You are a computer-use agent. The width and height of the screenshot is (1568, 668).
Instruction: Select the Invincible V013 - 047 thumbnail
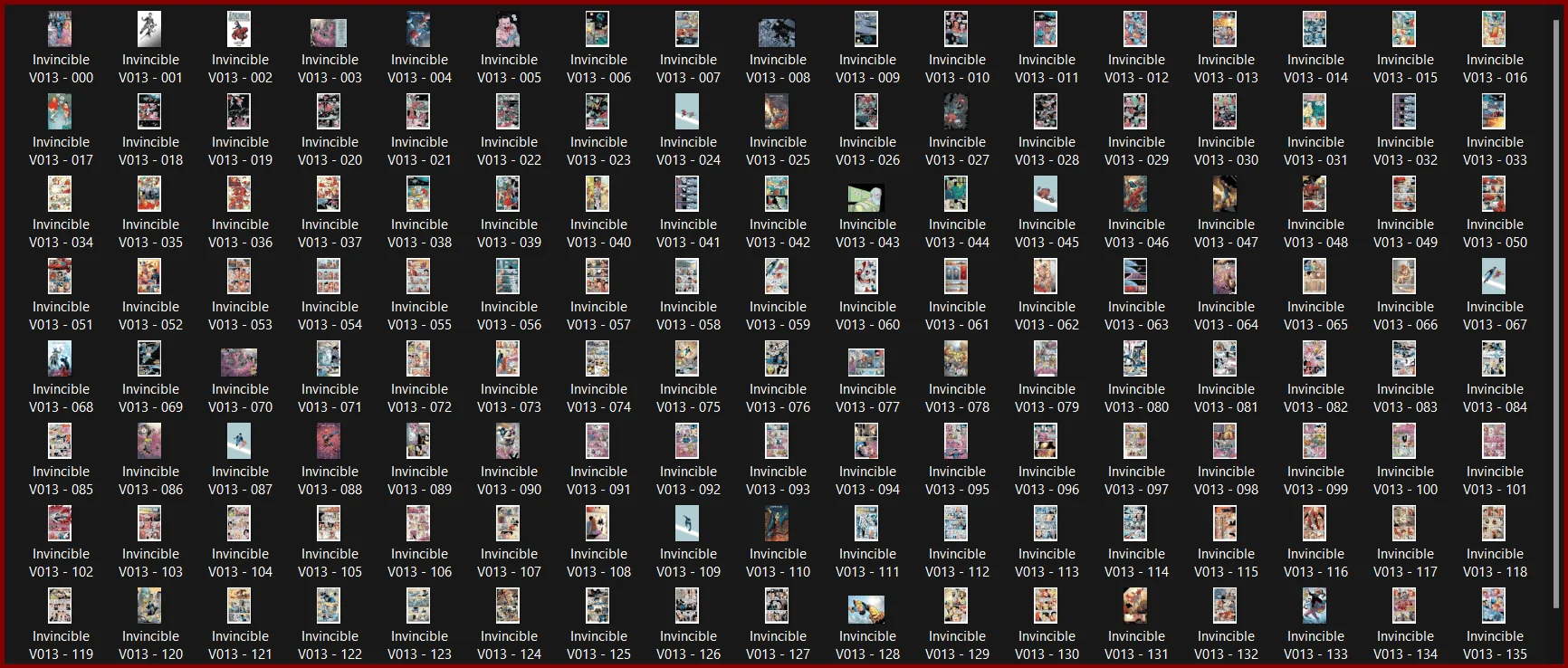[1225, 194]
